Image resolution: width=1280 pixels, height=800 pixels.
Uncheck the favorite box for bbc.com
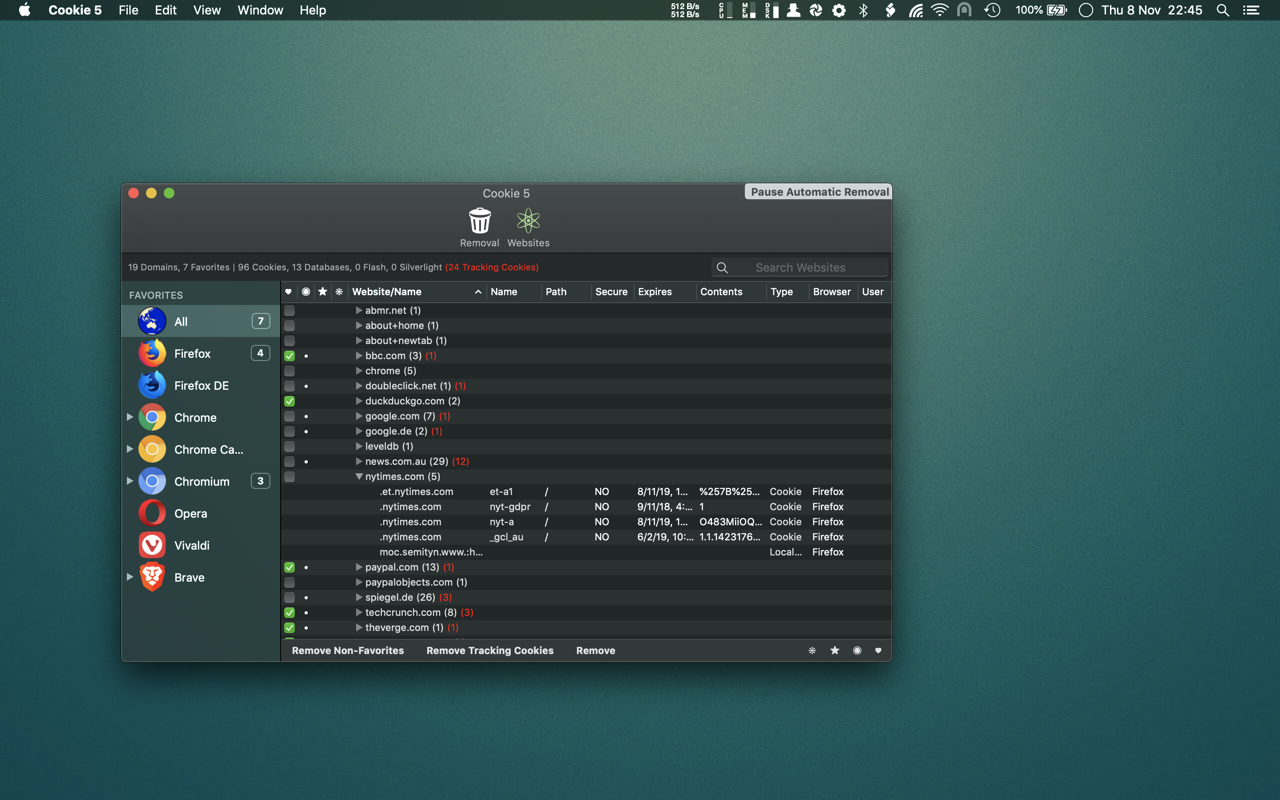click(x=289, y=356)
